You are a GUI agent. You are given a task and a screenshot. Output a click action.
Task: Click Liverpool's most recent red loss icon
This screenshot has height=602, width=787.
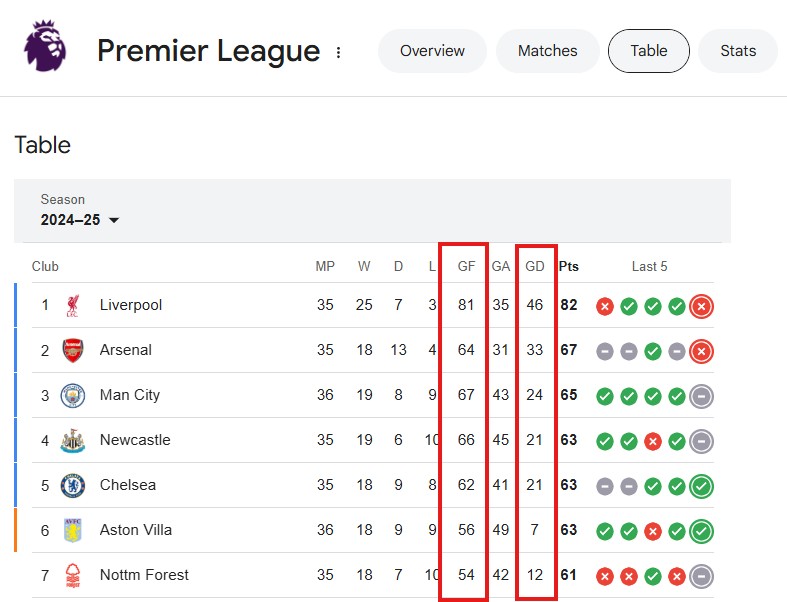click(701, 306)
